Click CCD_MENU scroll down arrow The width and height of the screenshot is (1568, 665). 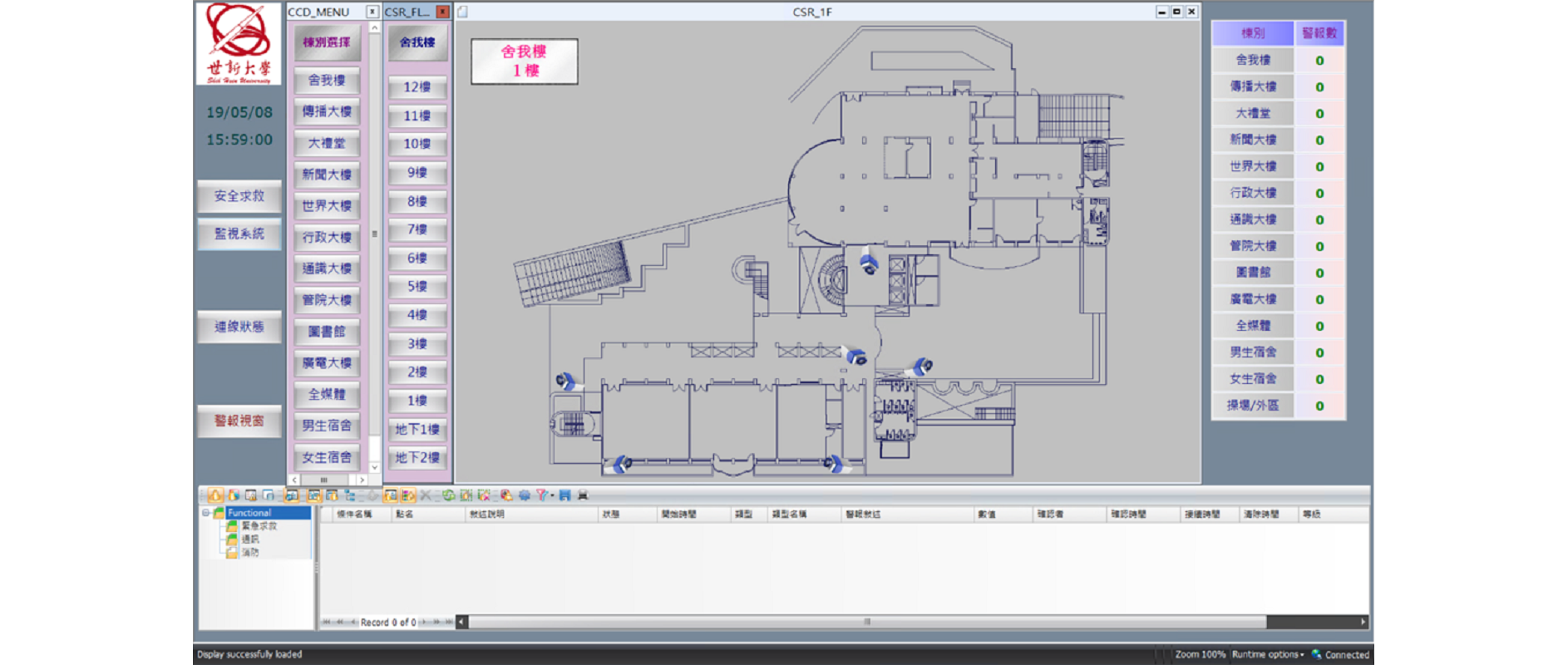[x=374, y=468]
